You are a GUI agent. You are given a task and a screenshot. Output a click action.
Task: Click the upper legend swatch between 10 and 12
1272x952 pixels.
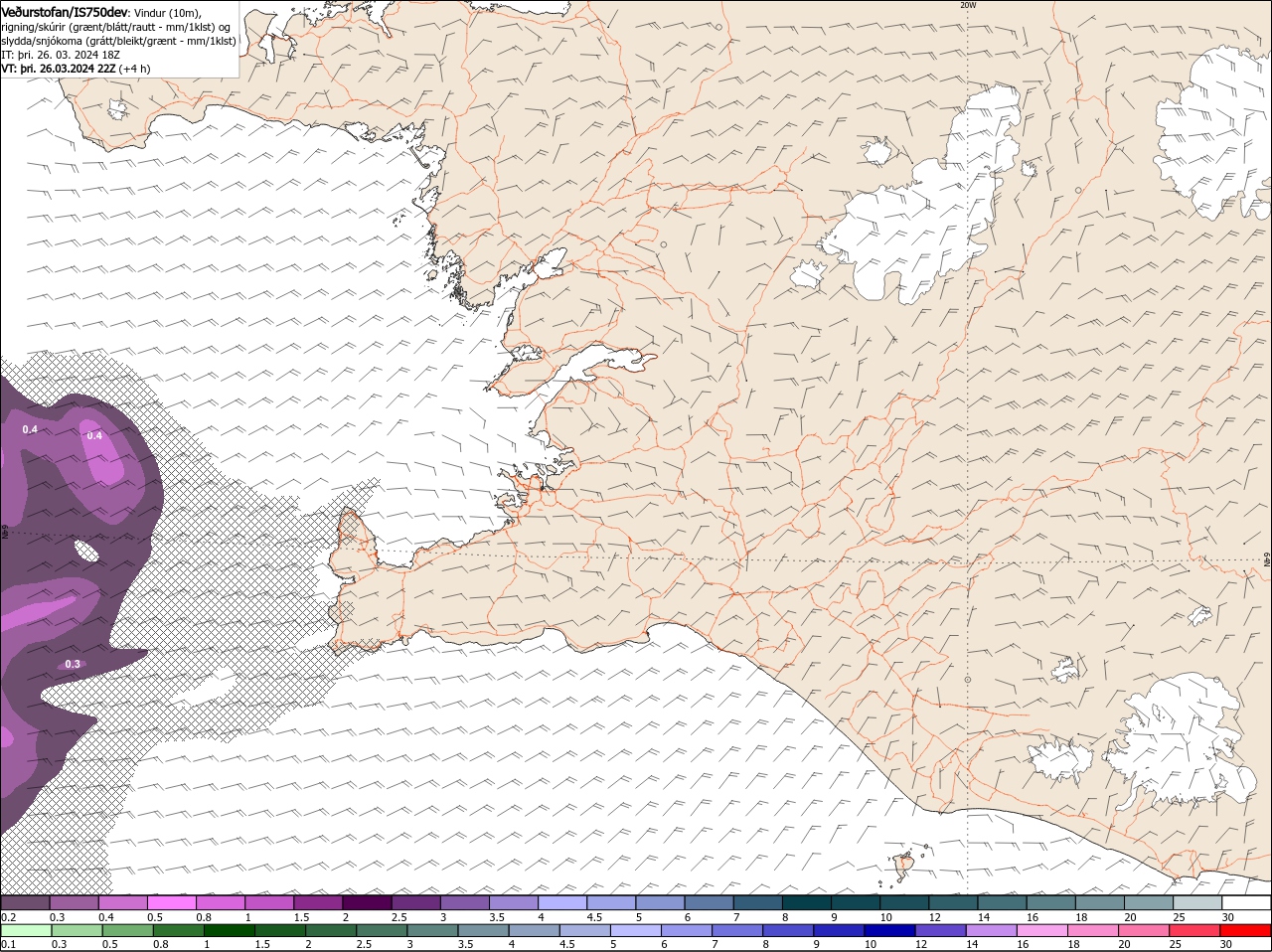[x=904, y=902]
